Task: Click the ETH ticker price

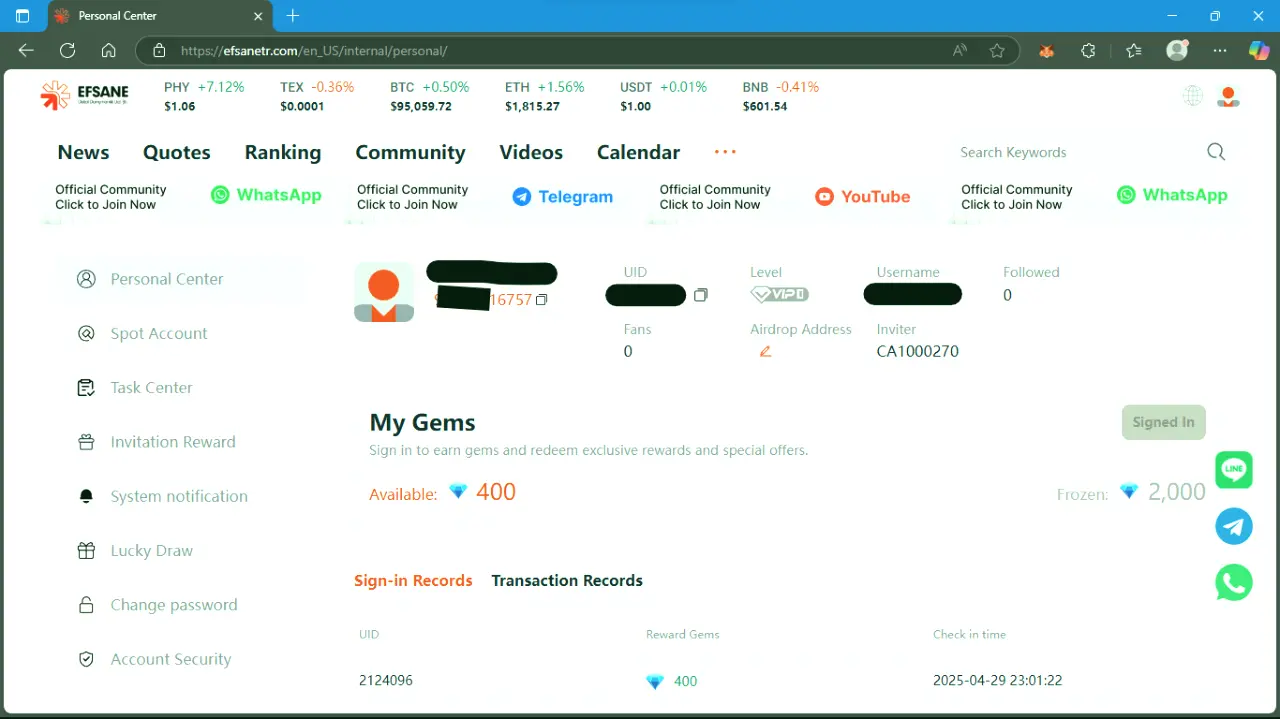Action: click(x=532, y=106)
